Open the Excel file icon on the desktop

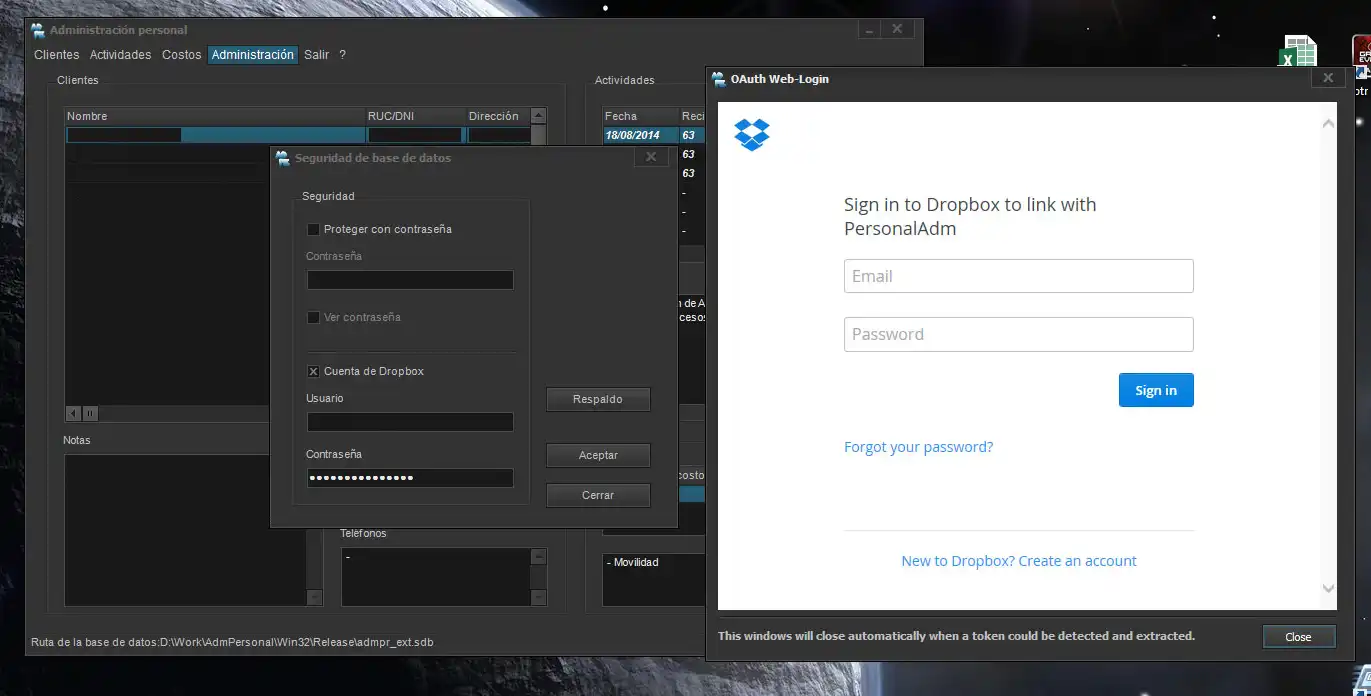[x=1299, y=53]
